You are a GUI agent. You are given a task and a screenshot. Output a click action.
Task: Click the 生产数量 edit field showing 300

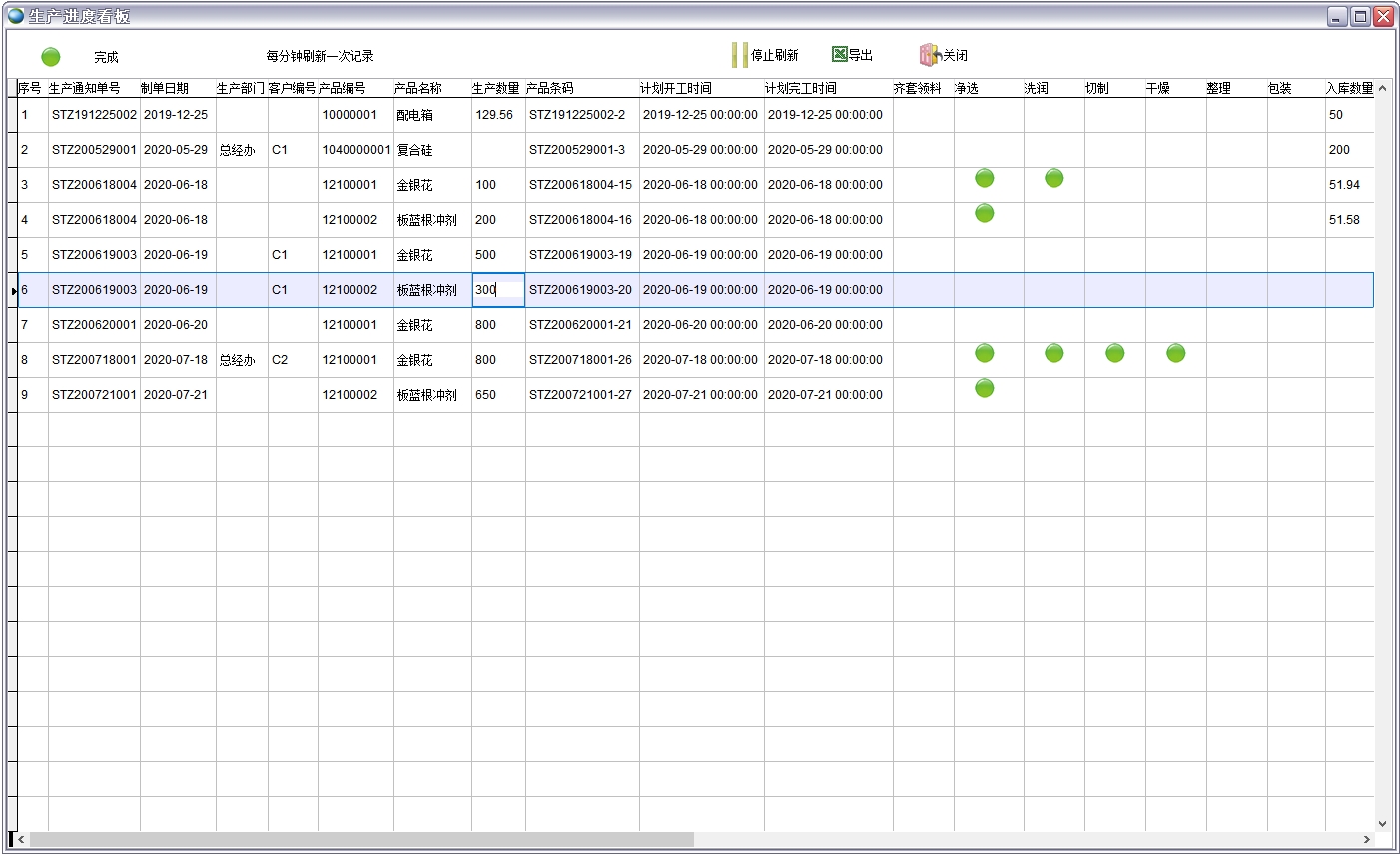click(x=497, y=290)
